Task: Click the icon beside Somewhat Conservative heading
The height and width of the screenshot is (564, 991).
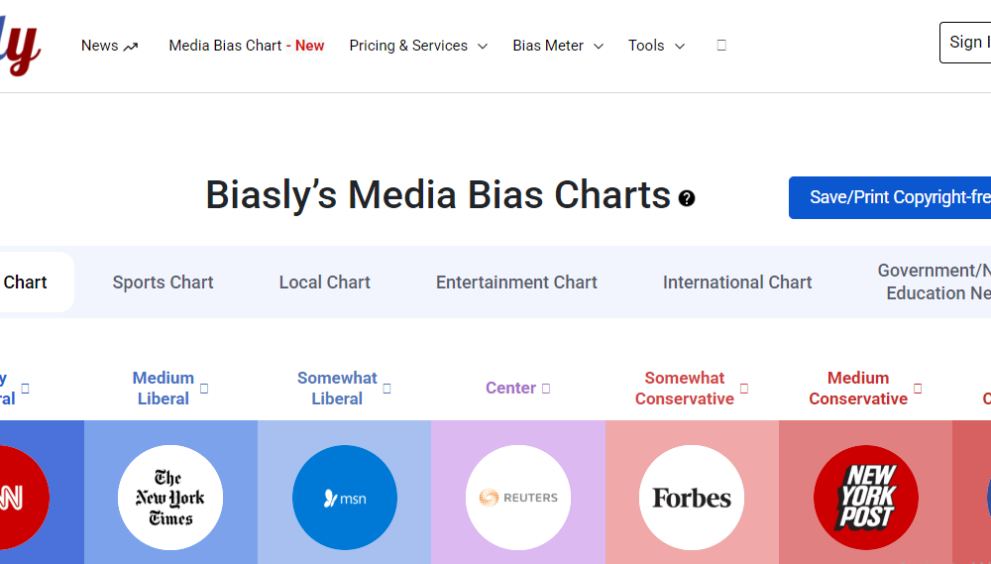Action: (x=744, y=389)
